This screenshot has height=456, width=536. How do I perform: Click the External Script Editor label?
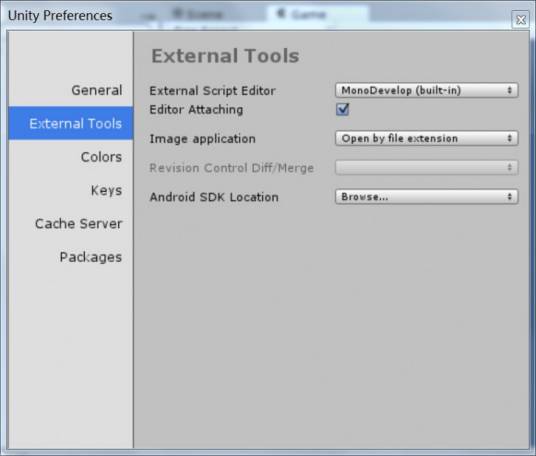pos(212,91)
